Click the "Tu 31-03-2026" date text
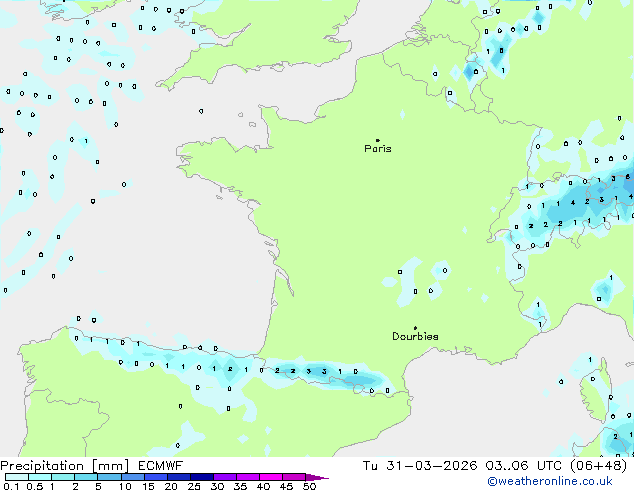The width and height of the screenshot is (634, 490). pos(420,466)
